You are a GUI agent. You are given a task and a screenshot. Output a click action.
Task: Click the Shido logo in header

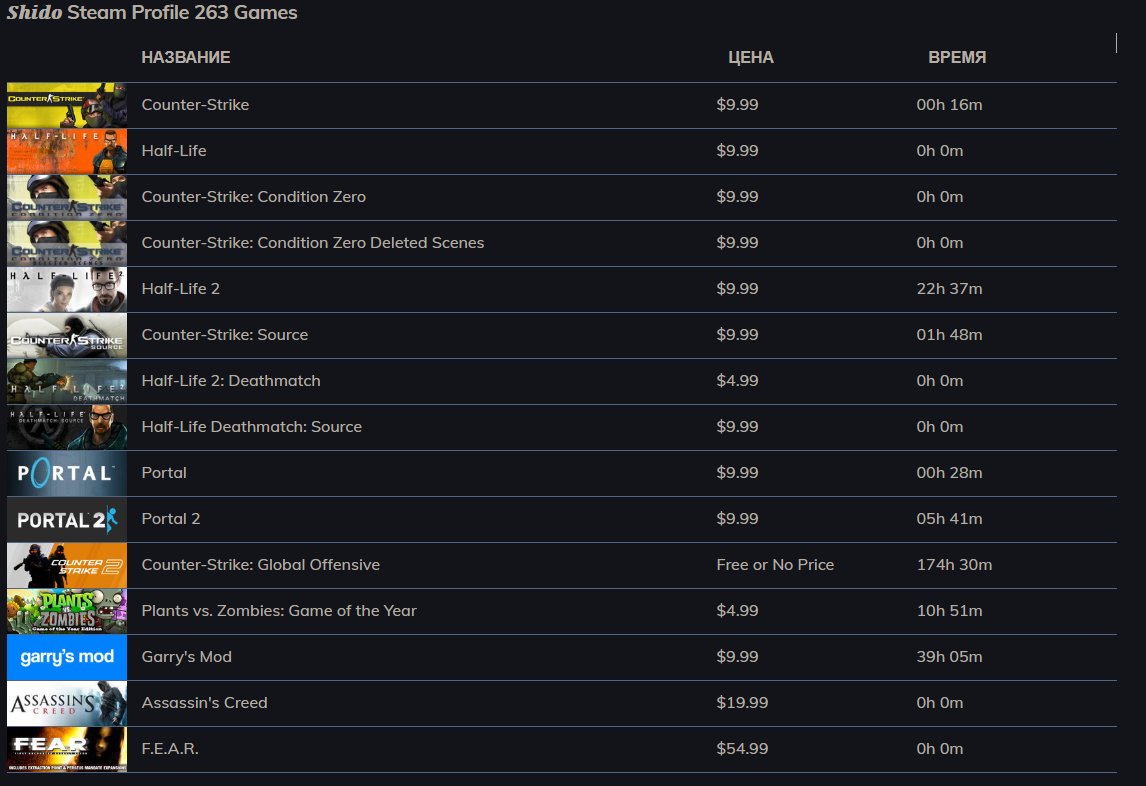click(34, 13)
